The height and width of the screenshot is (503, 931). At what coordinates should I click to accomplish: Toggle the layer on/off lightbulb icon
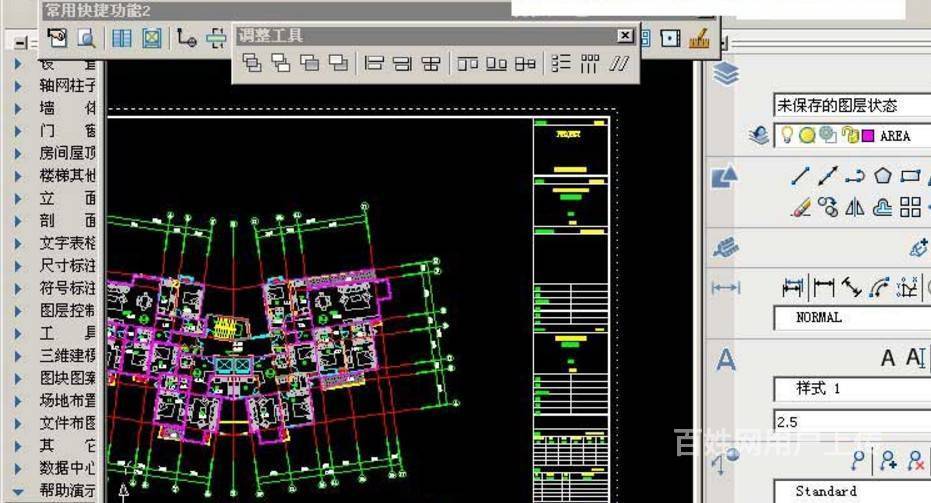(x=787, y=135)
